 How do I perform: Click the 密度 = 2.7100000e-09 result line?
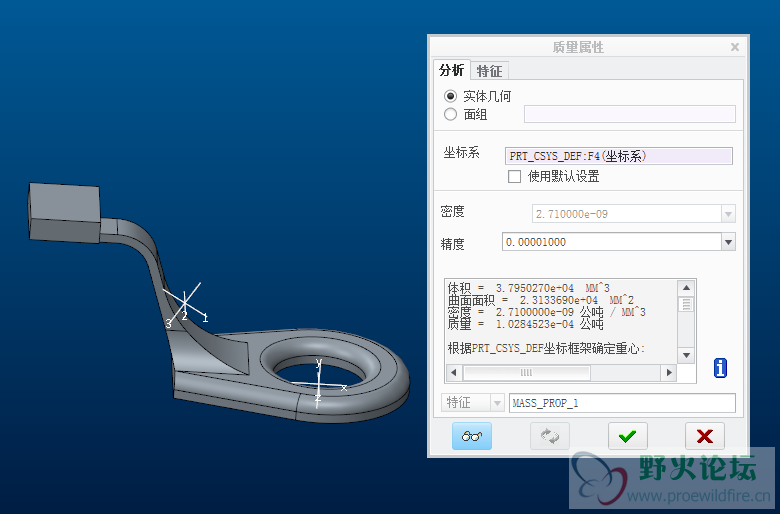click(546, 312)
